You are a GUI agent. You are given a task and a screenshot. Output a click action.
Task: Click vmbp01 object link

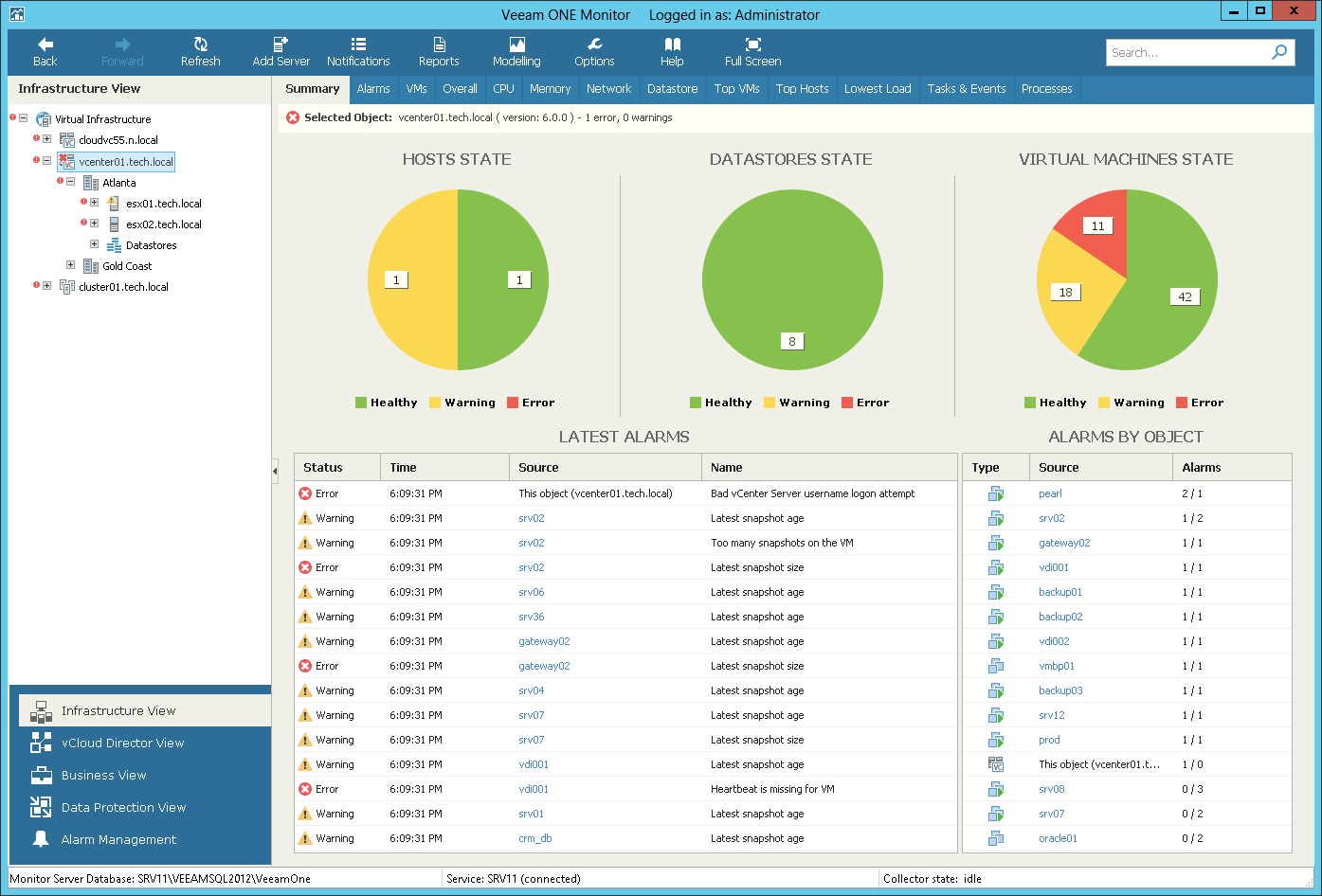[1057, 666]
